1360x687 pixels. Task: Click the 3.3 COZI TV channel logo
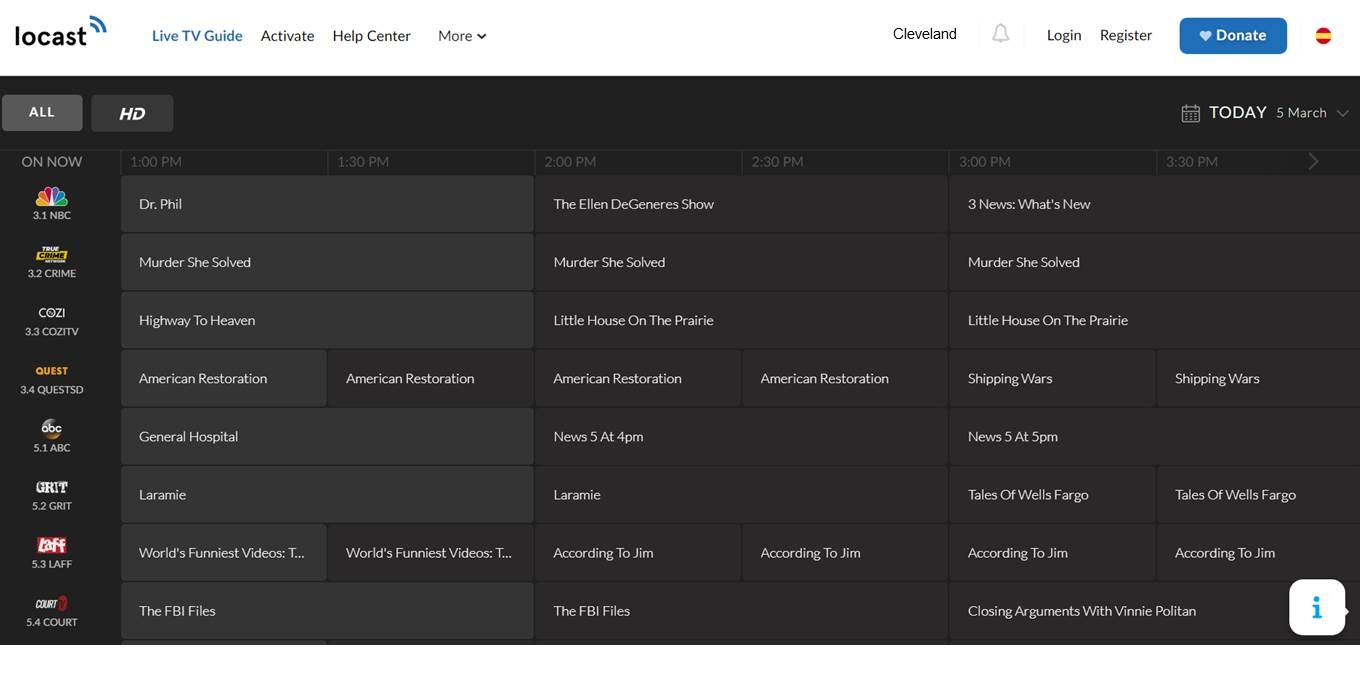pyautogui.click(x=51, y=313)
